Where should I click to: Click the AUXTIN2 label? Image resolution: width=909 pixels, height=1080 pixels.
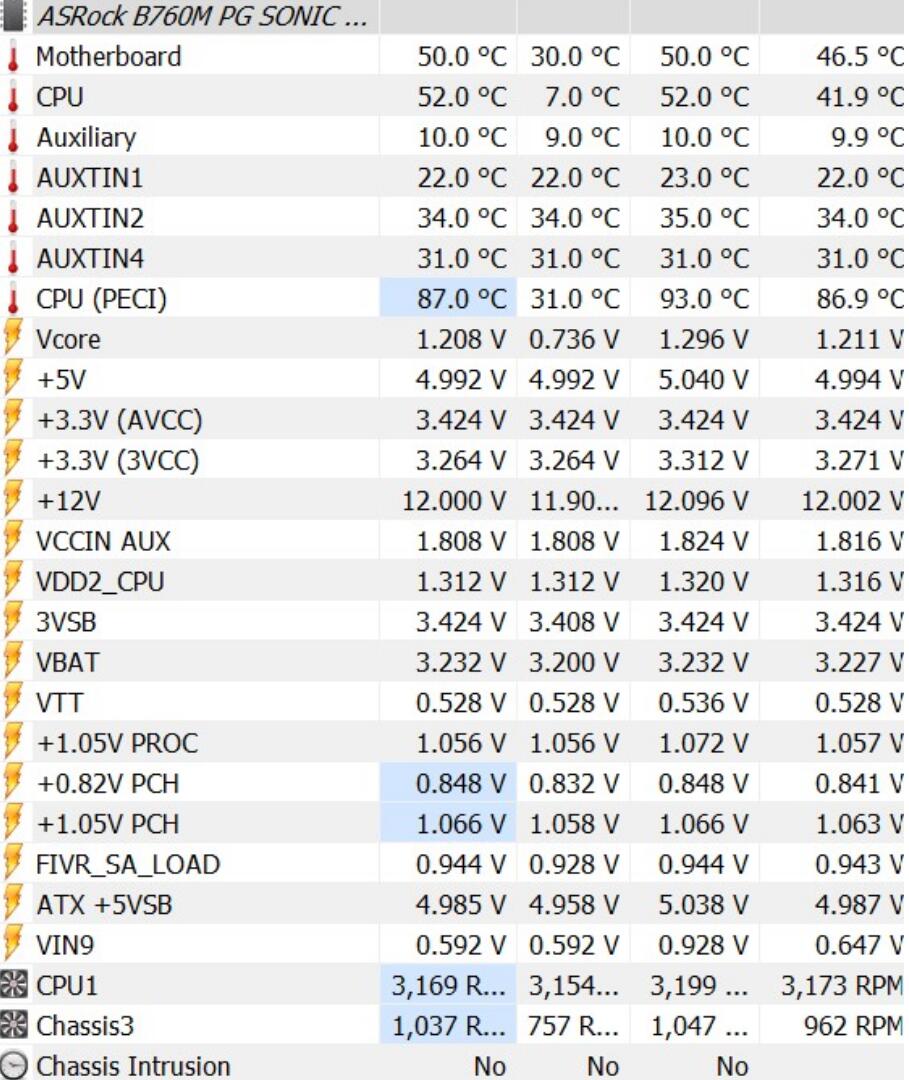[x=90, y=218]
